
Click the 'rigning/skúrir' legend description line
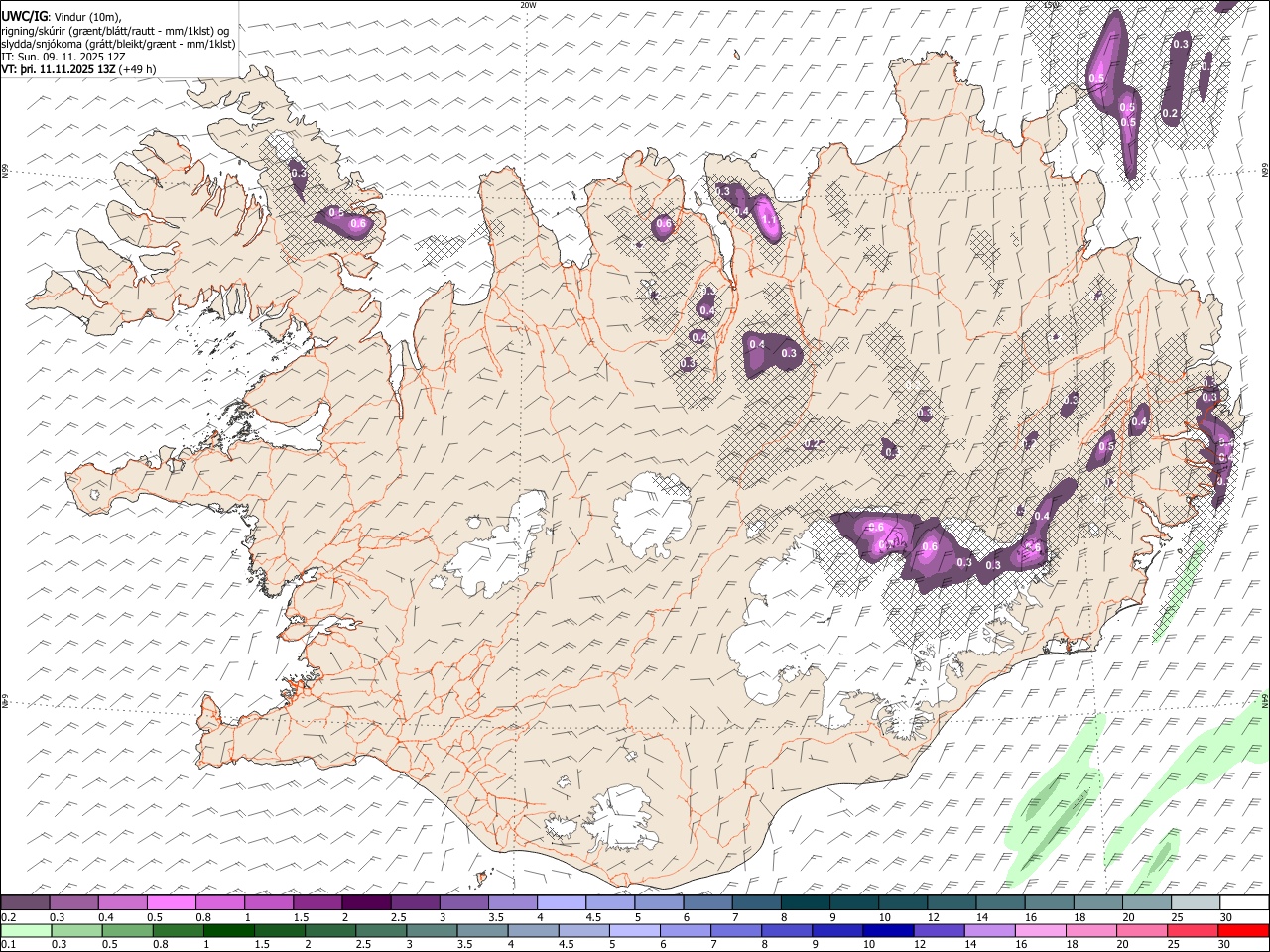pos(115,30)
